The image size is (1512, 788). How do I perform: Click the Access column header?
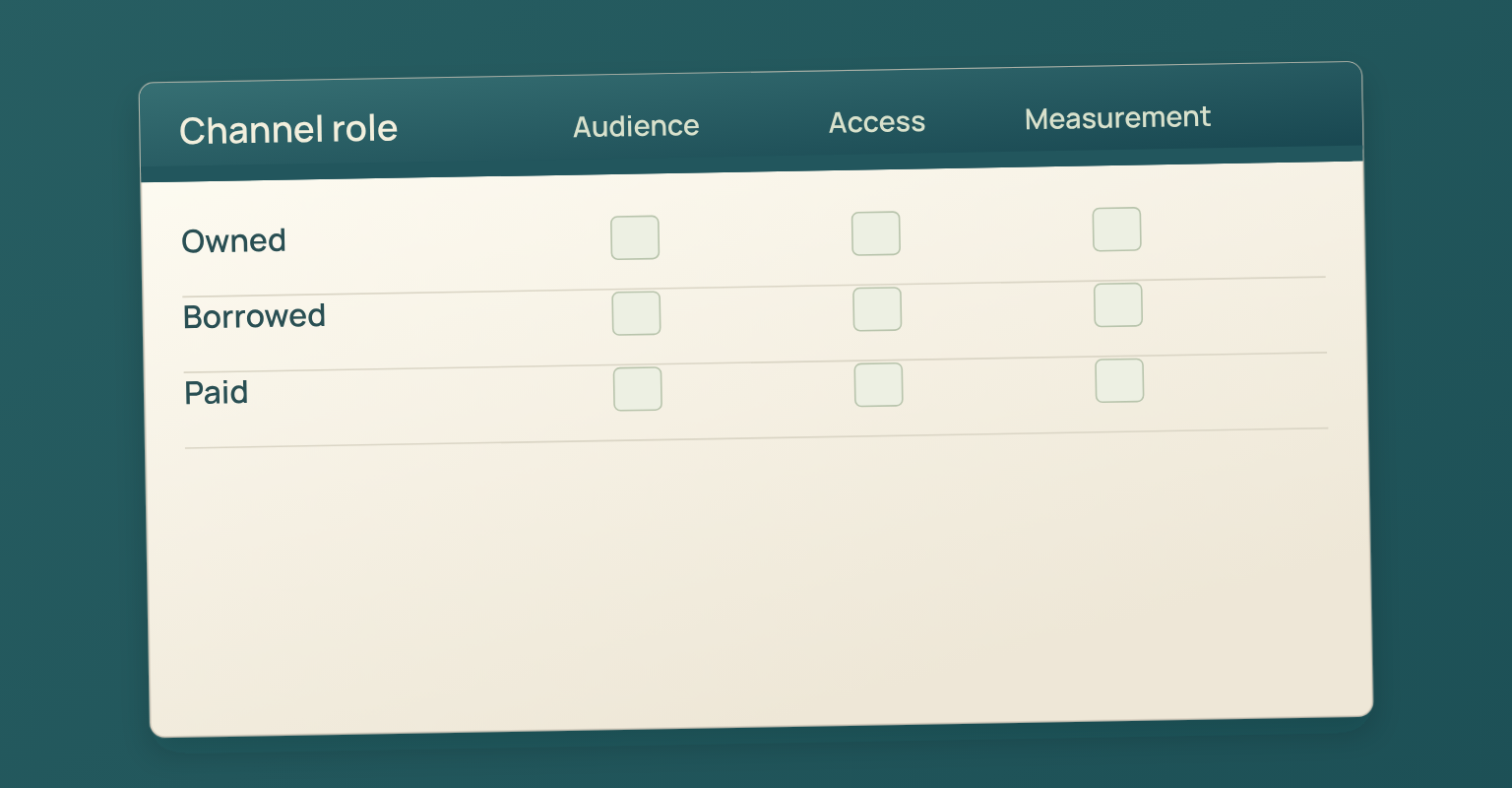877,122
